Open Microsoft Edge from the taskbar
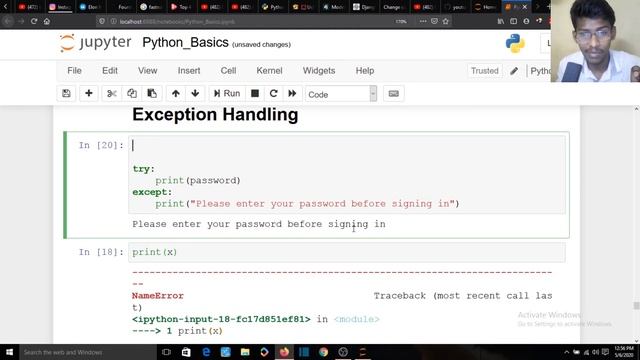This screenshot has height=360, width=640. [206, 352]
